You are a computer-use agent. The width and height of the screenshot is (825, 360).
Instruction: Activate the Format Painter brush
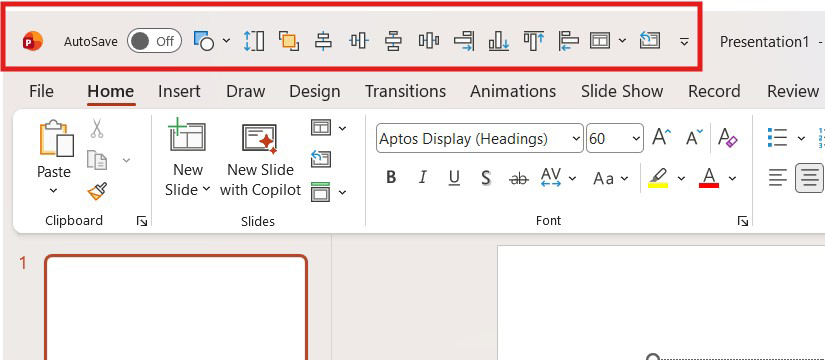tap(97, 192)
